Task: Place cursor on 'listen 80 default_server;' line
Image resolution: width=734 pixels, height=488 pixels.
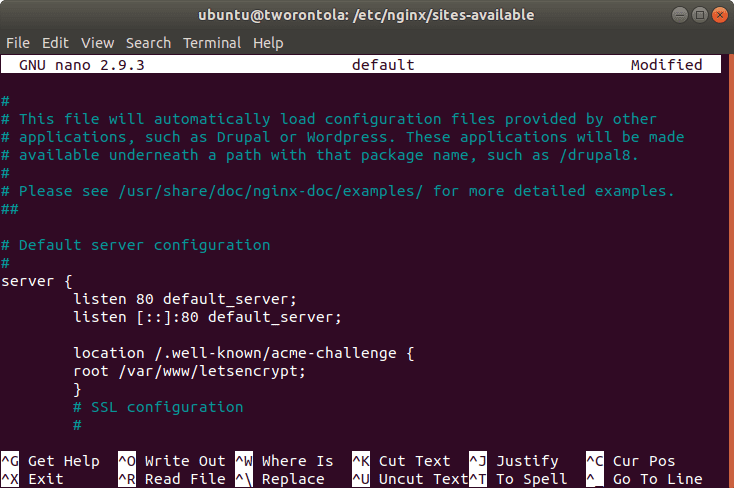Action: tap(185, 299)
